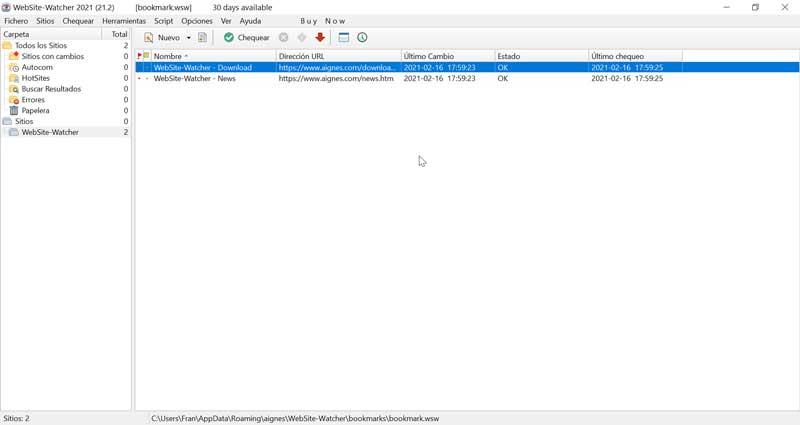The width and height of the screenshot is (800, 425).
Task: Select Sitios con cambios folder
Action: pos(53,56)
